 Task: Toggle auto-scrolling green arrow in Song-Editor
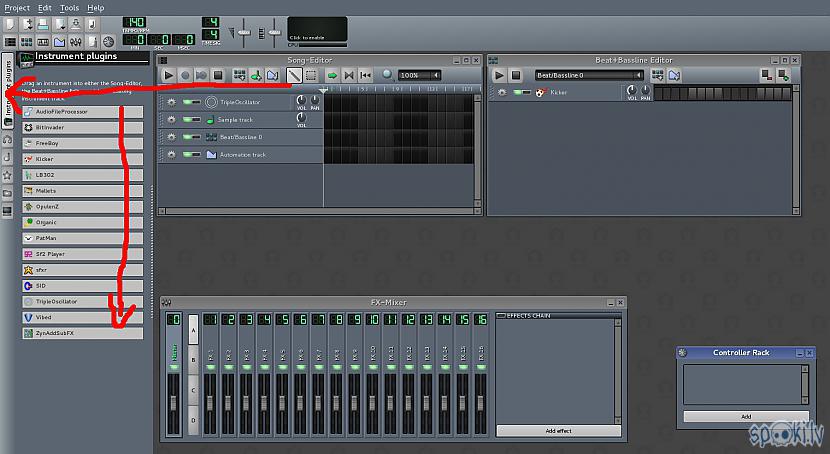332,75
